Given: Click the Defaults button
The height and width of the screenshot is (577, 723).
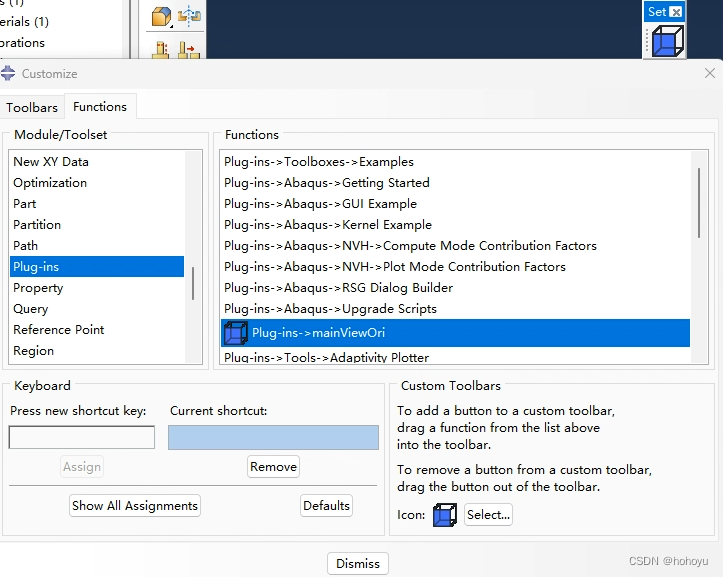Looking at the screenshot, I should (x=326, y=506).
